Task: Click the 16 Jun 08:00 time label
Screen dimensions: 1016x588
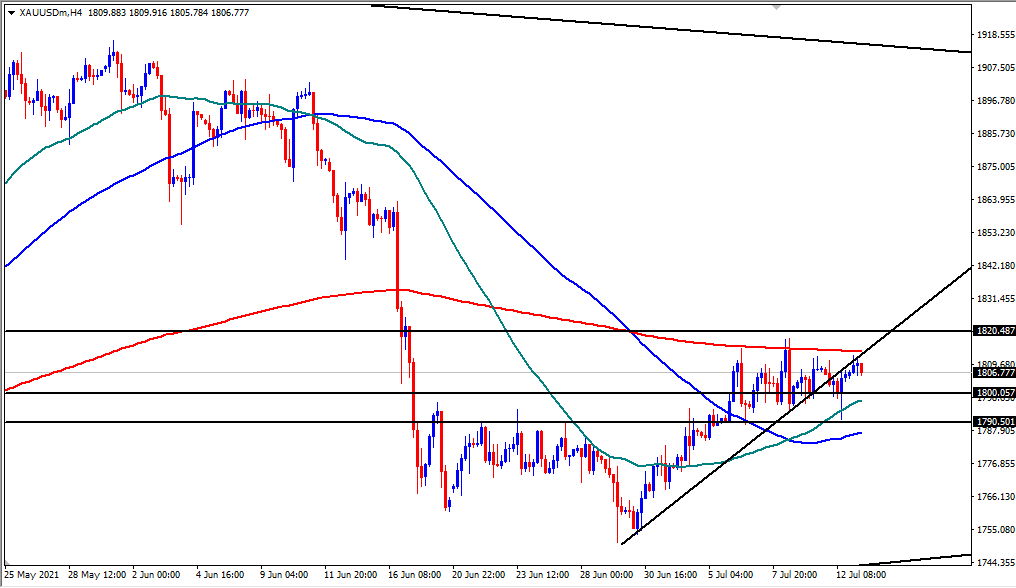Action: pyautogui.click(x=415, y=574)
